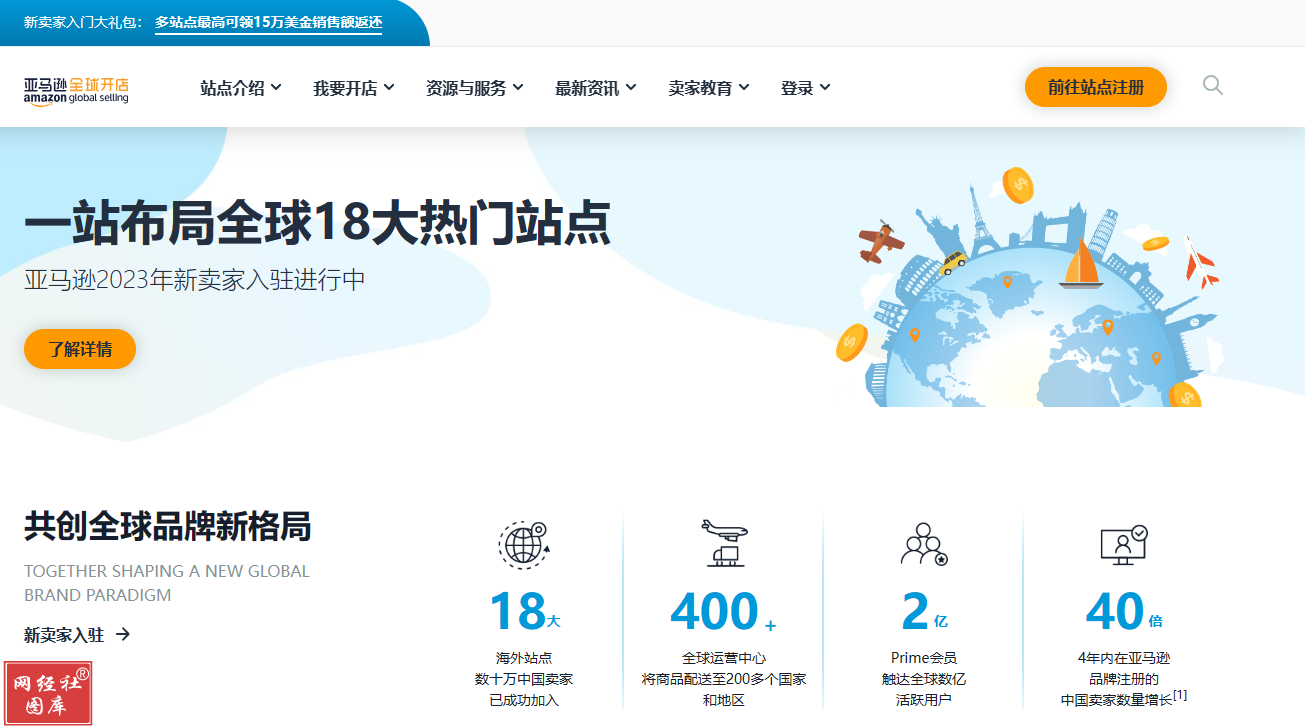This screenshot has height=726, width=1305.
Task: Click the 40倍 statistic number
Action: (1124, 611)
